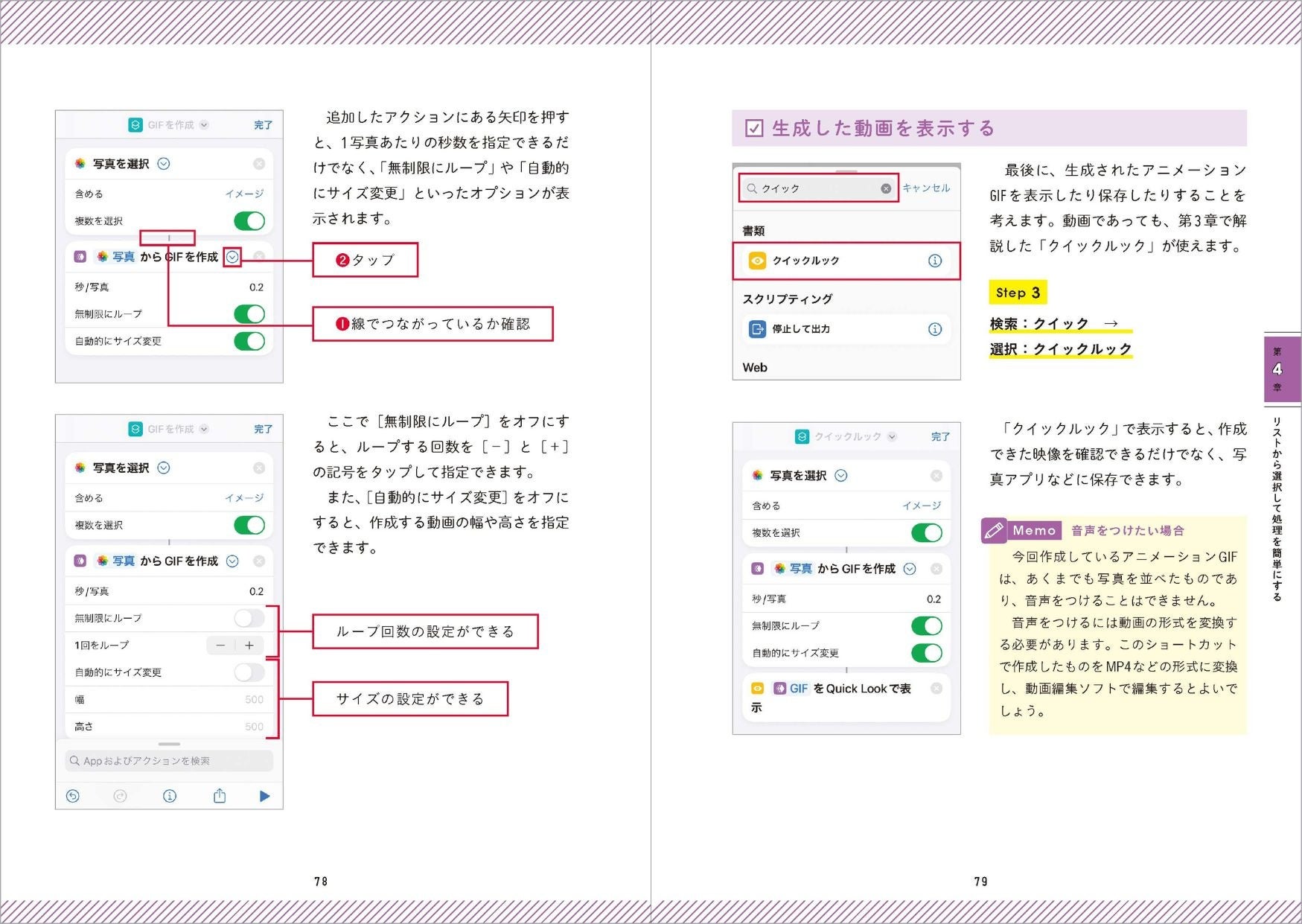Tap the greyed redo arrow icon in the bottom toolbar
The width and height of the screenshot is (1302, 924).
(120, 796)
